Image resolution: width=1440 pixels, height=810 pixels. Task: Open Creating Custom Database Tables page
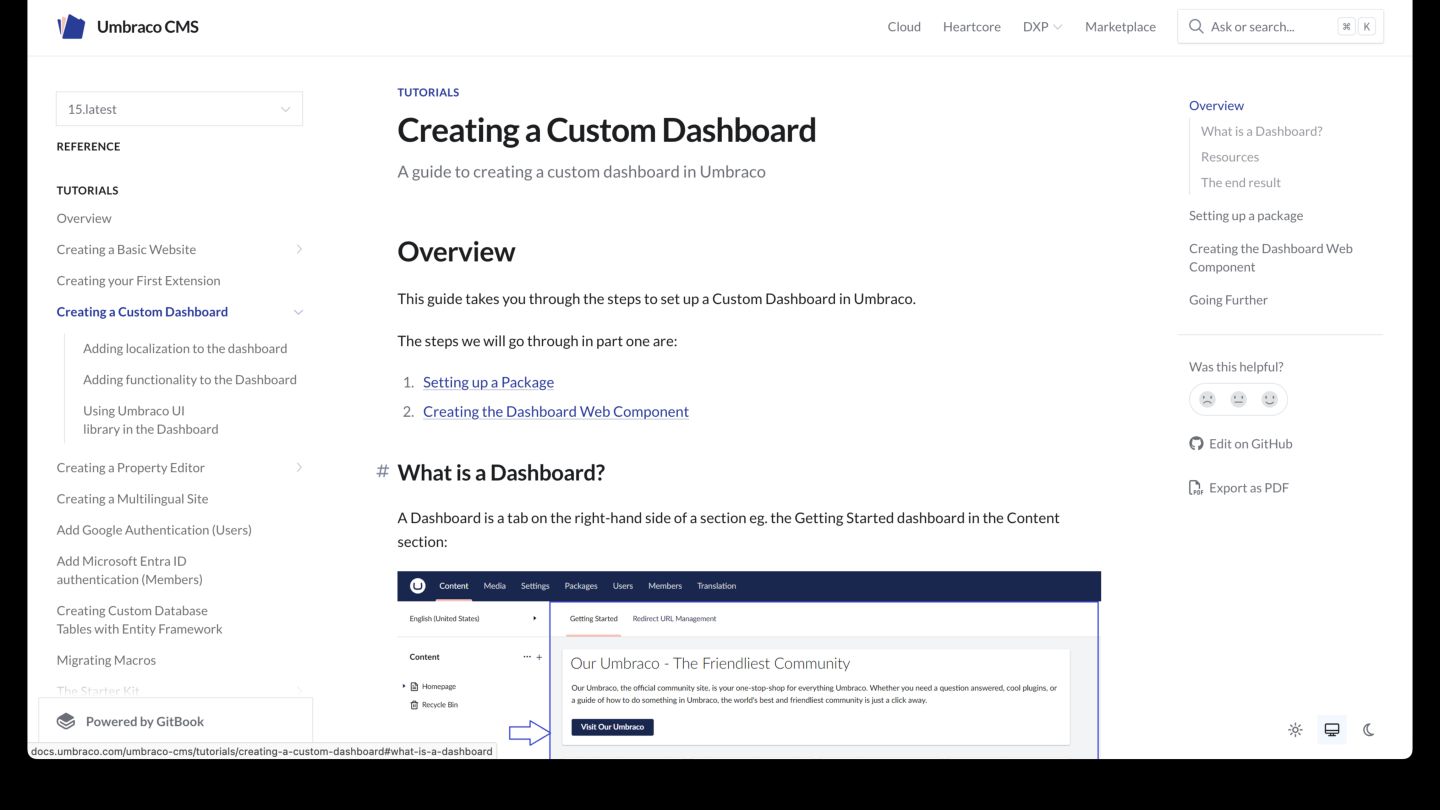tap(140, 620)
